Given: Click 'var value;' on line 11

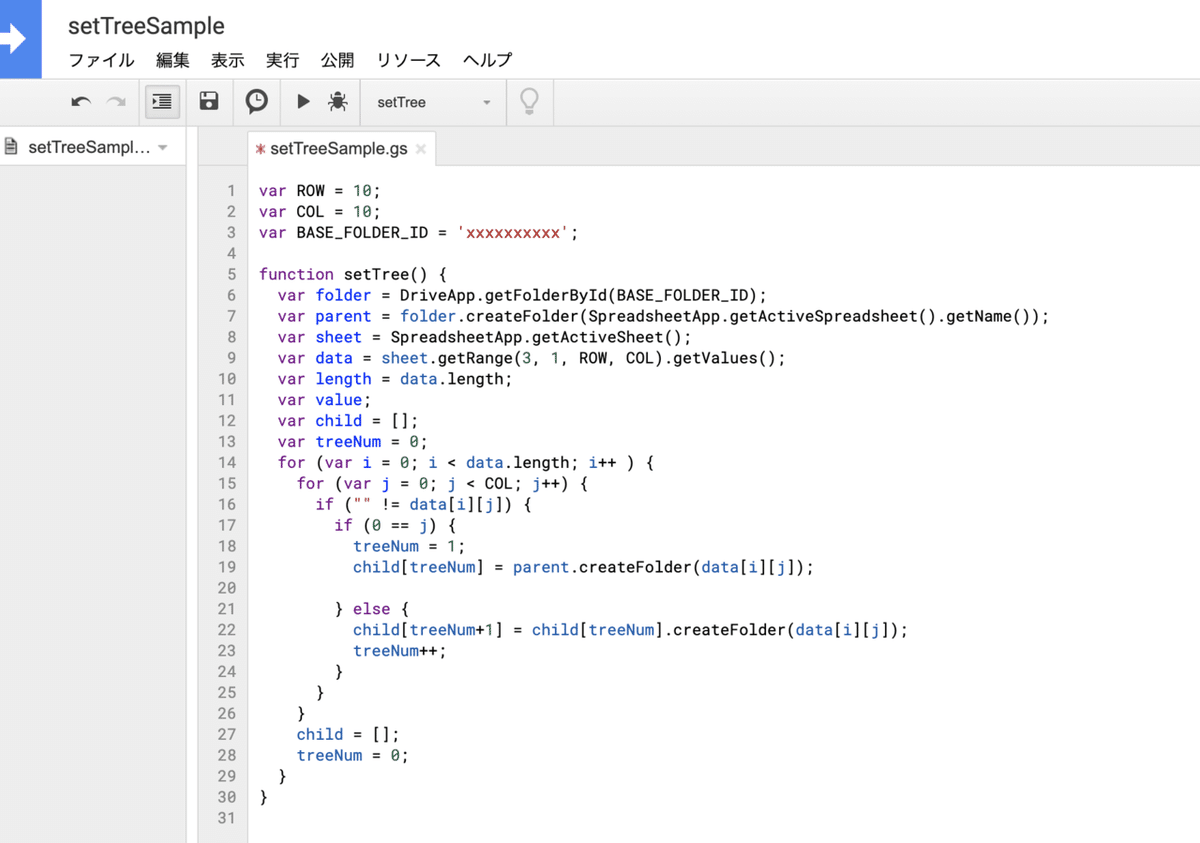Looking at the screenshot, I should (324, 400).
